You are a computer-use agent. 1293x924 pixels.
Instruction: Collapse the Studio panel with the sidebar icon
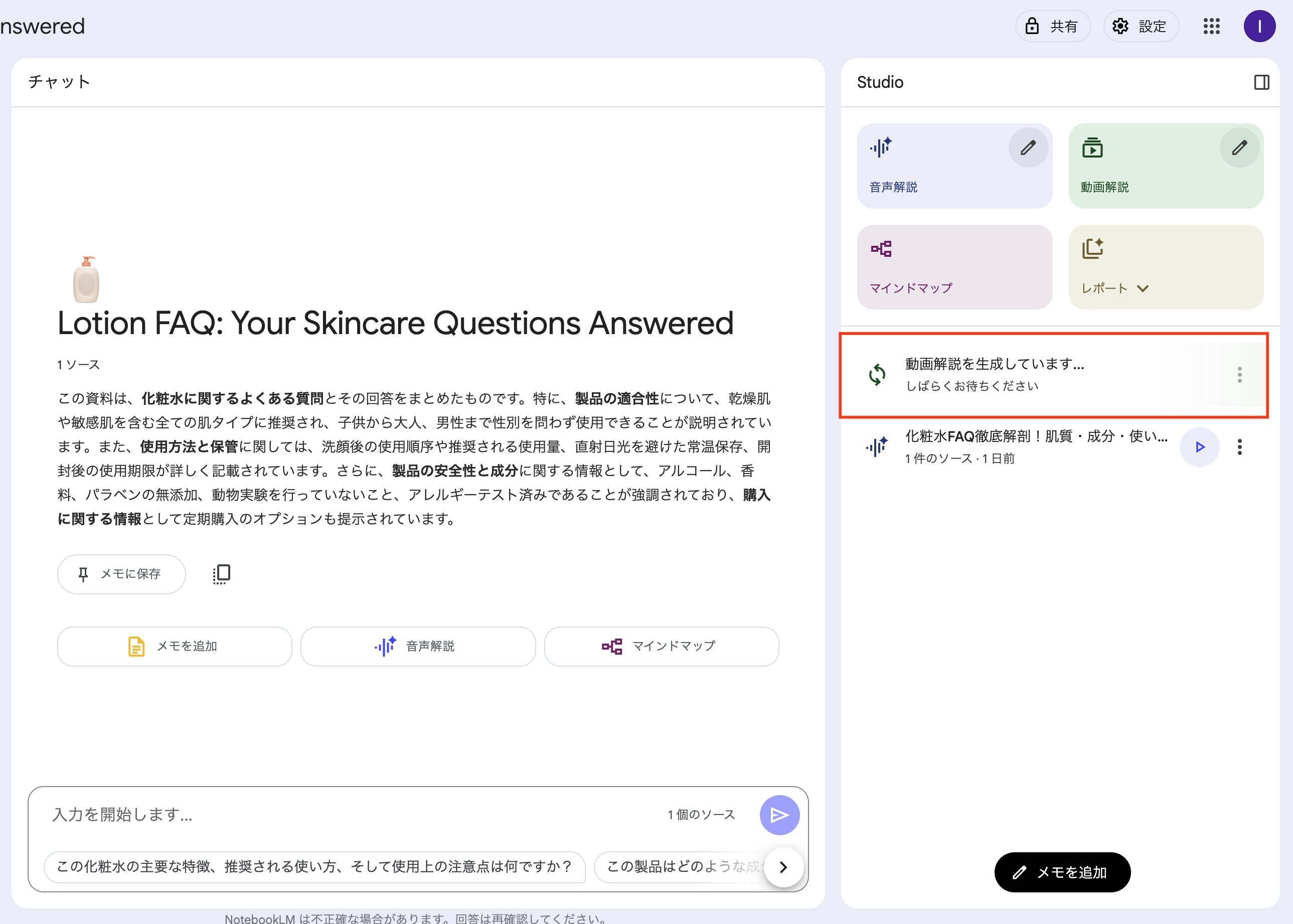[x=1261, y=82]
